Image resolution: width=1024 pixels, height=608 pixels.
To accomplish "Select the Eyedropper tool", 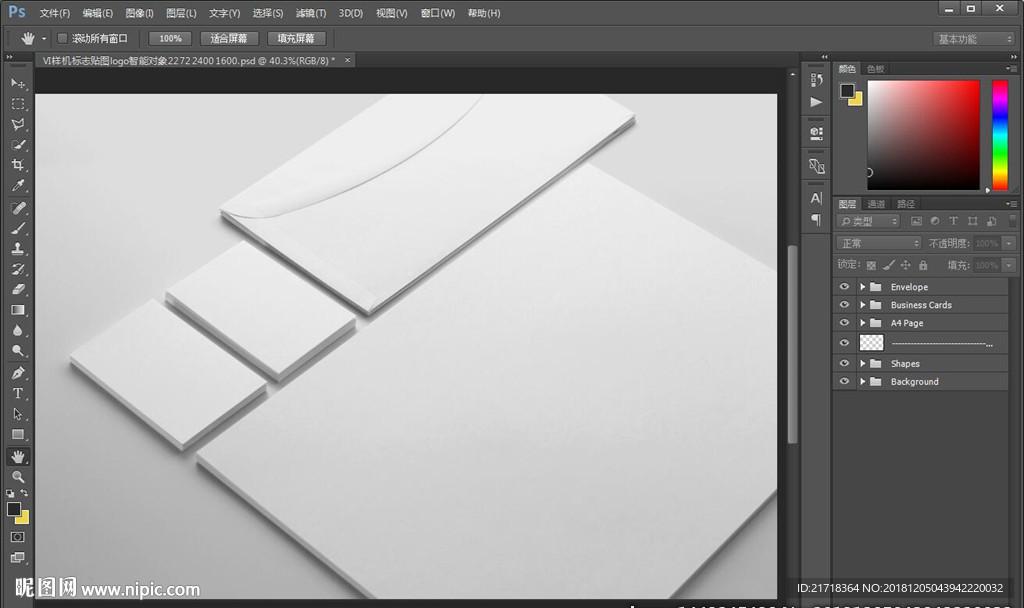I will tap(18, 186).
